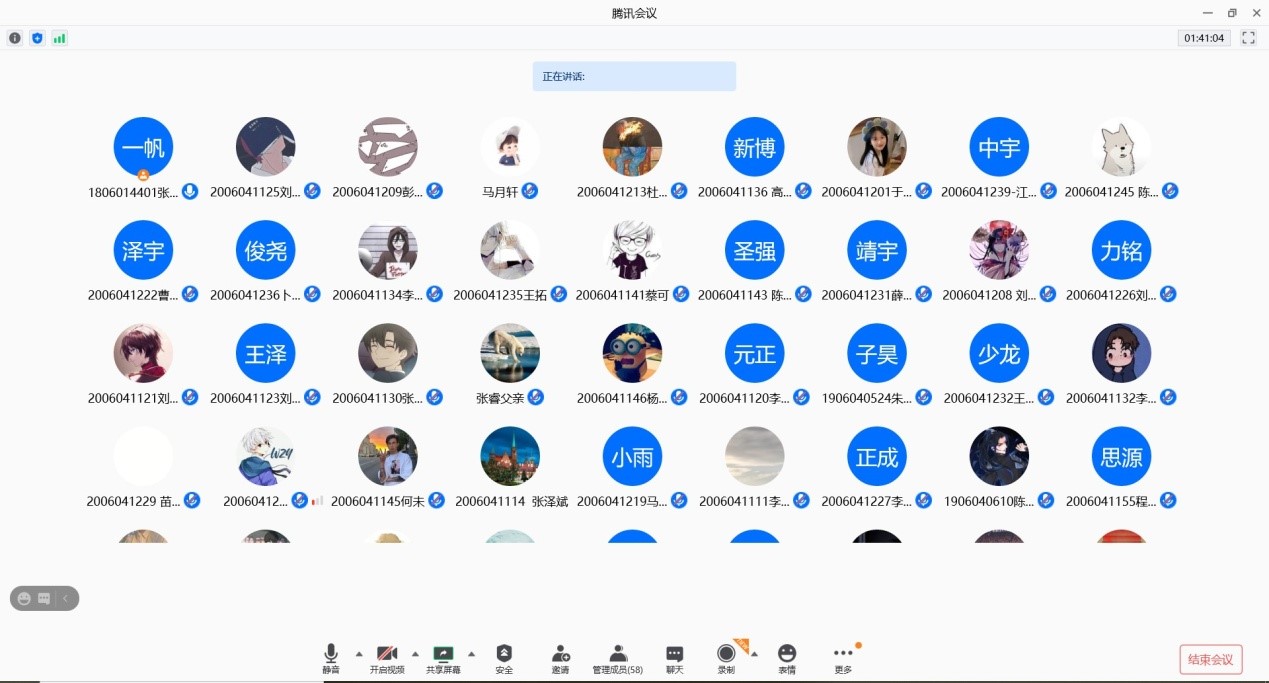This screenshot has width=1269, height=683.
Task: Open the 更多 more options menu
Action: (843, 657)
